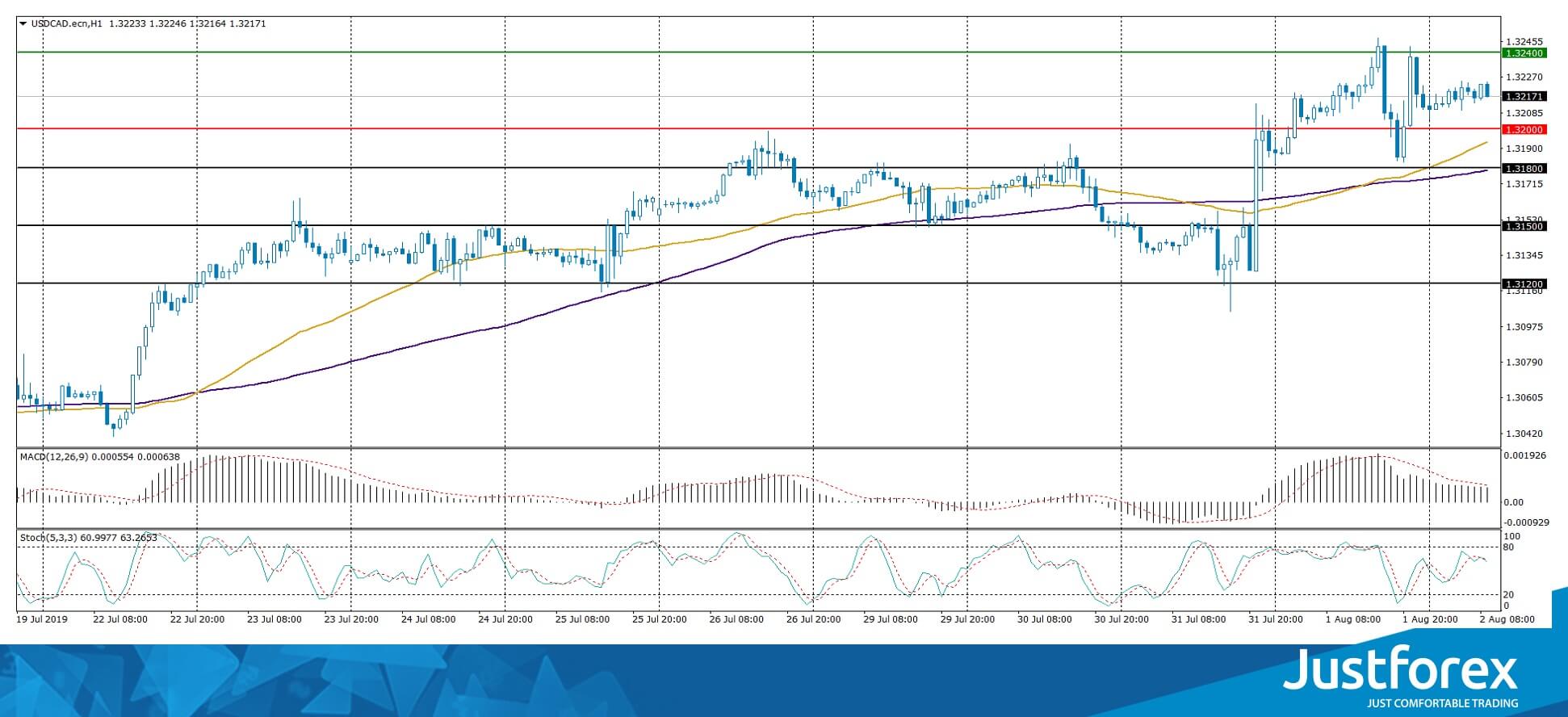Click the 1.32085 price axis value
This screenshot has width=1568, height=717.
1524,113
